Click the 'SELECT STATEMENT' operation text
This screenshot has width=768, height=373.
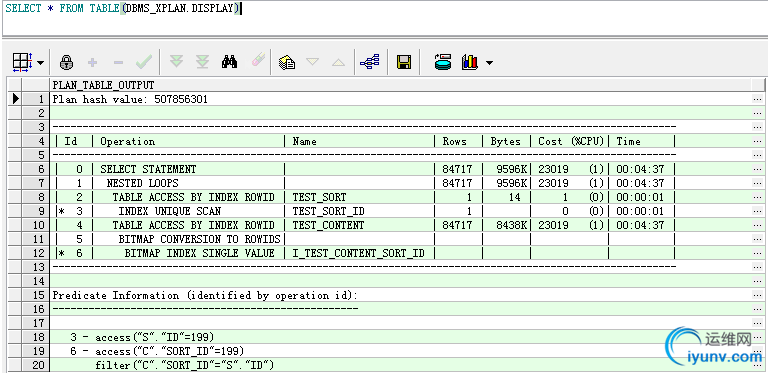point(148,169)
